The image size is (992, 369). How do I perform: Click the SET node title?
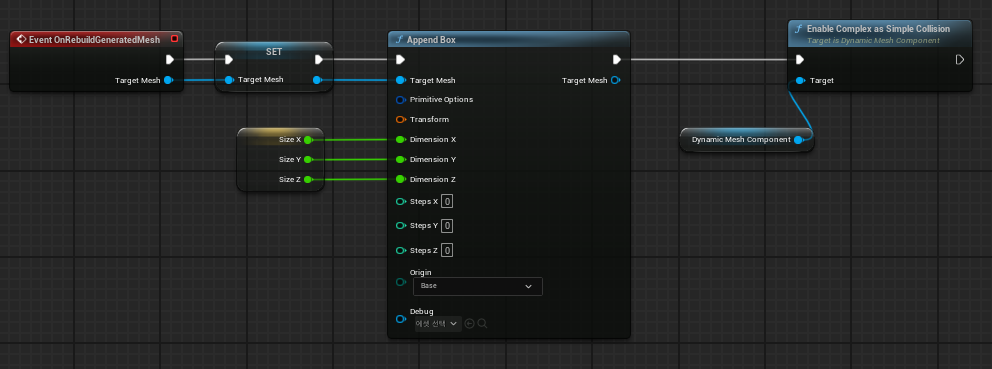click(x=274, y=51)
